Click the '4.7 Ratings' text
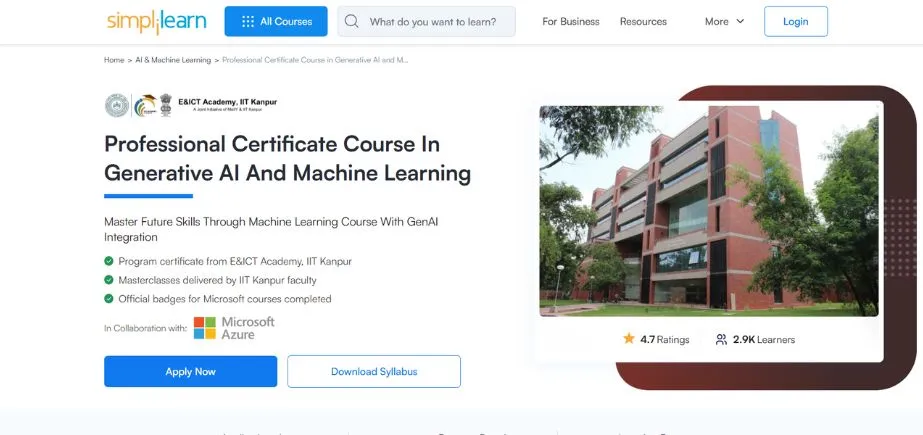The height and width of the screenshot is (435, 923). click(x=665, y=340)
